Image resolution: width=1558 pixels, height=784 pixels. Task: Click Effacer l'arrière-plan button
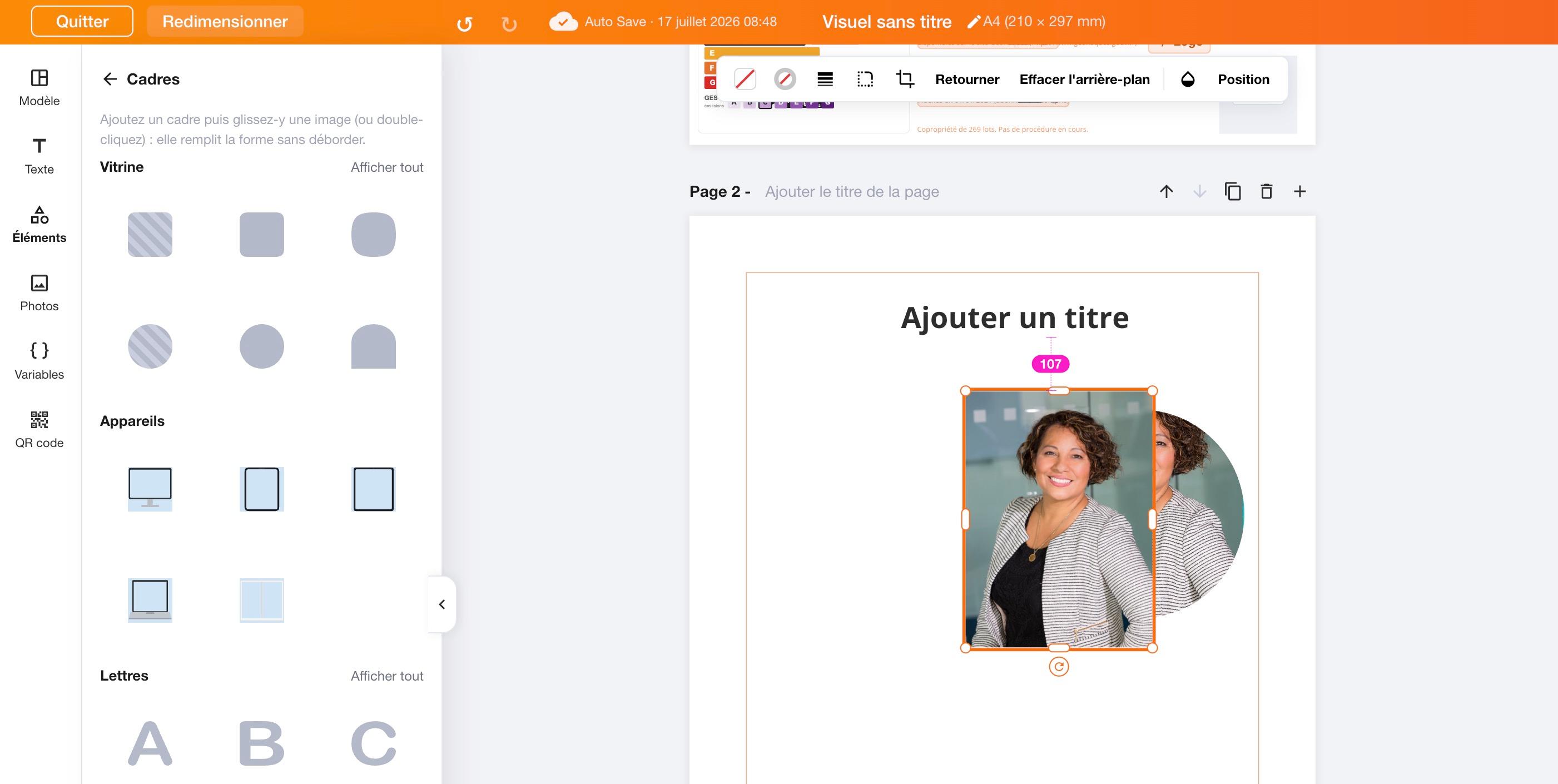(x=1084, y=80)
